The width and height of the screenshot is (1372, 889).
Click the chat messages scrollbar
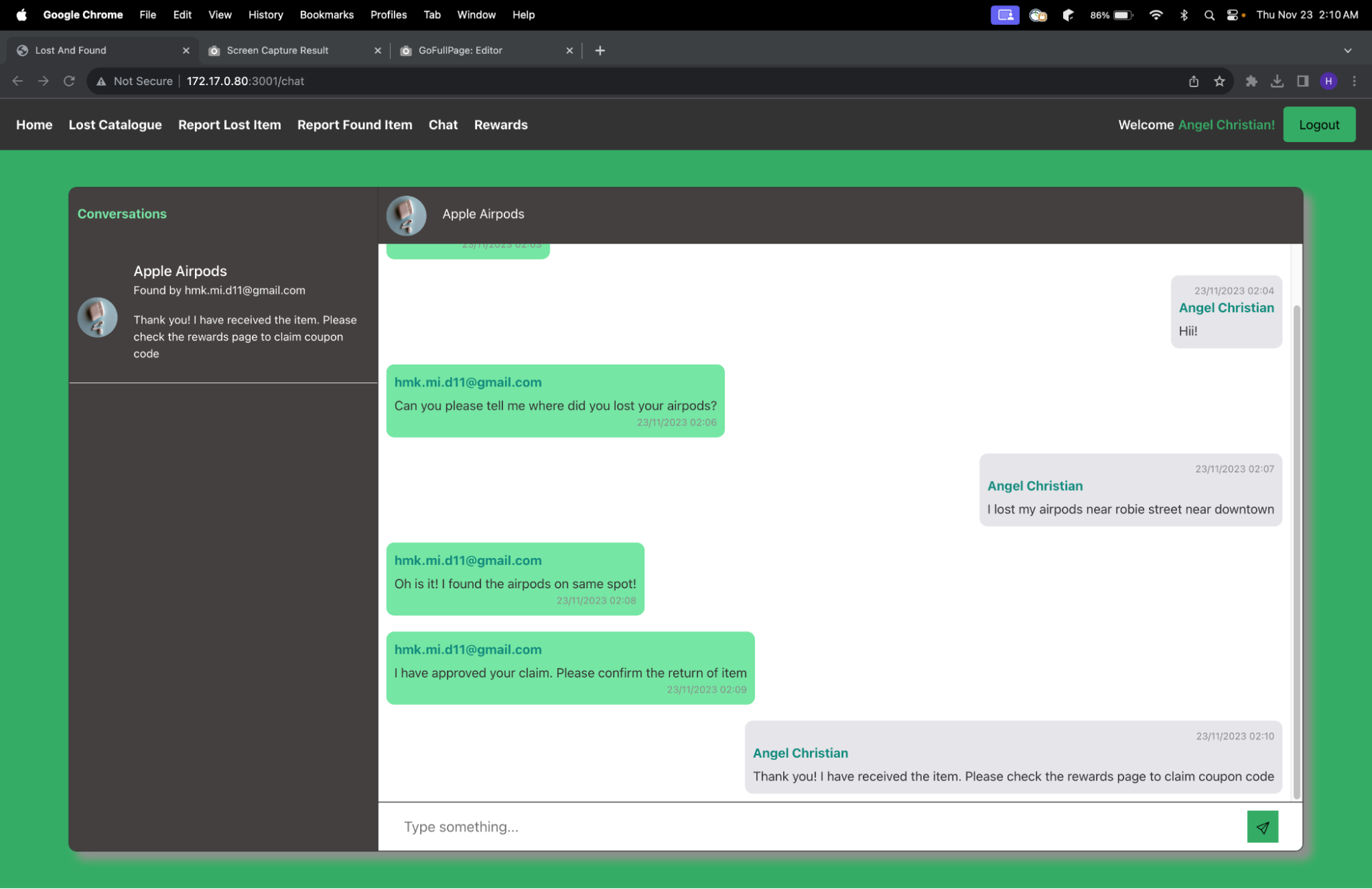(x=1297, y=549)
